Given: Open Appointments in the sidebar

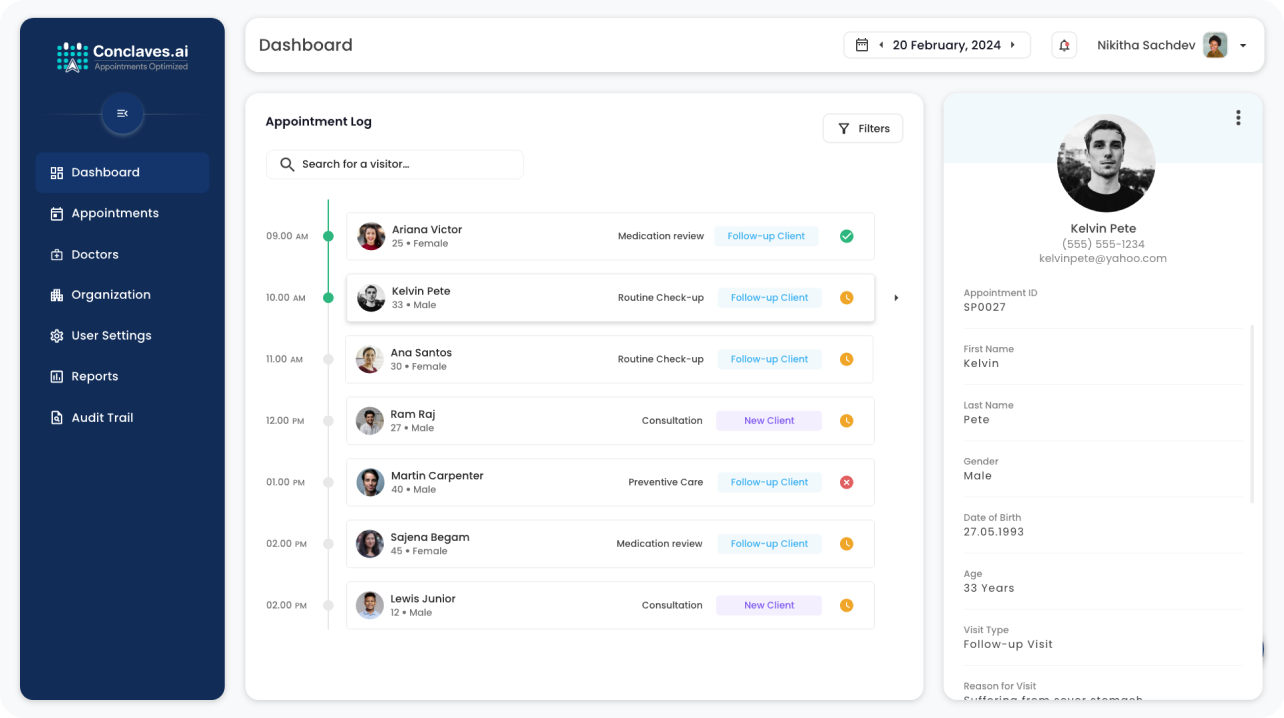Looking at the screenshot, I should [x=114, y=213].
